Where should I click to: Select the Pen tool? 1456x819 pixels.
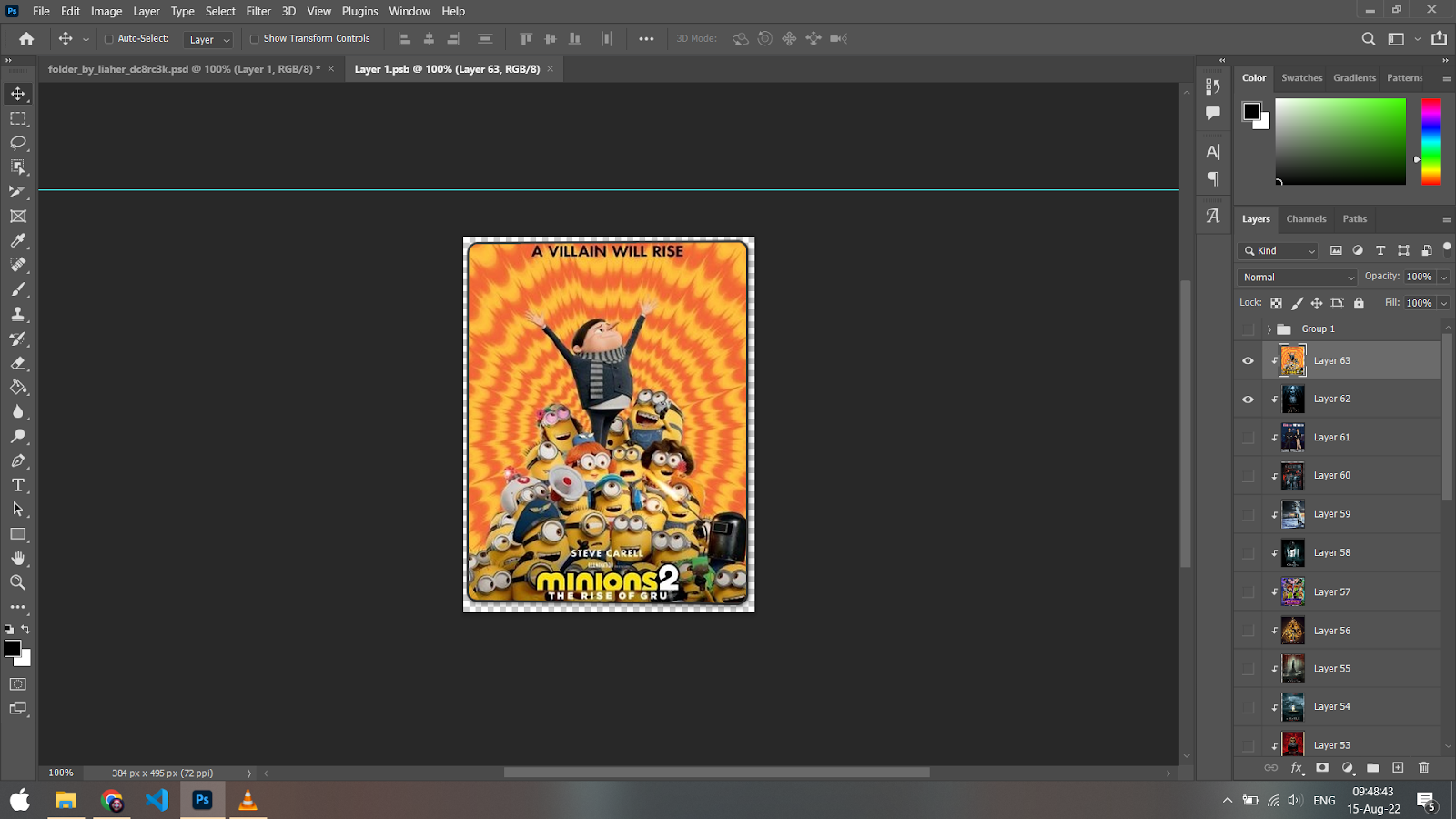coord(18,460)
